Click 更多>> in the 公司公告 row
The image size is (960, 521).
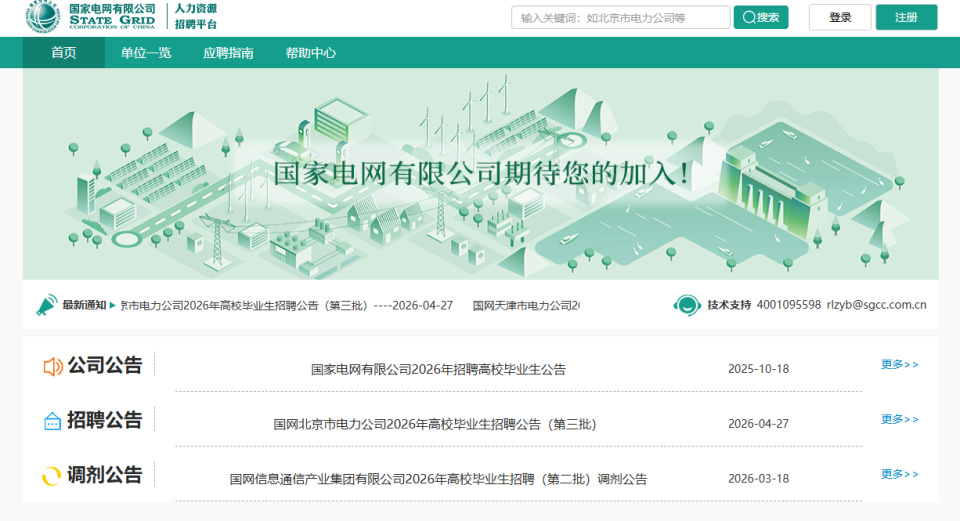(x=899, y=364)
